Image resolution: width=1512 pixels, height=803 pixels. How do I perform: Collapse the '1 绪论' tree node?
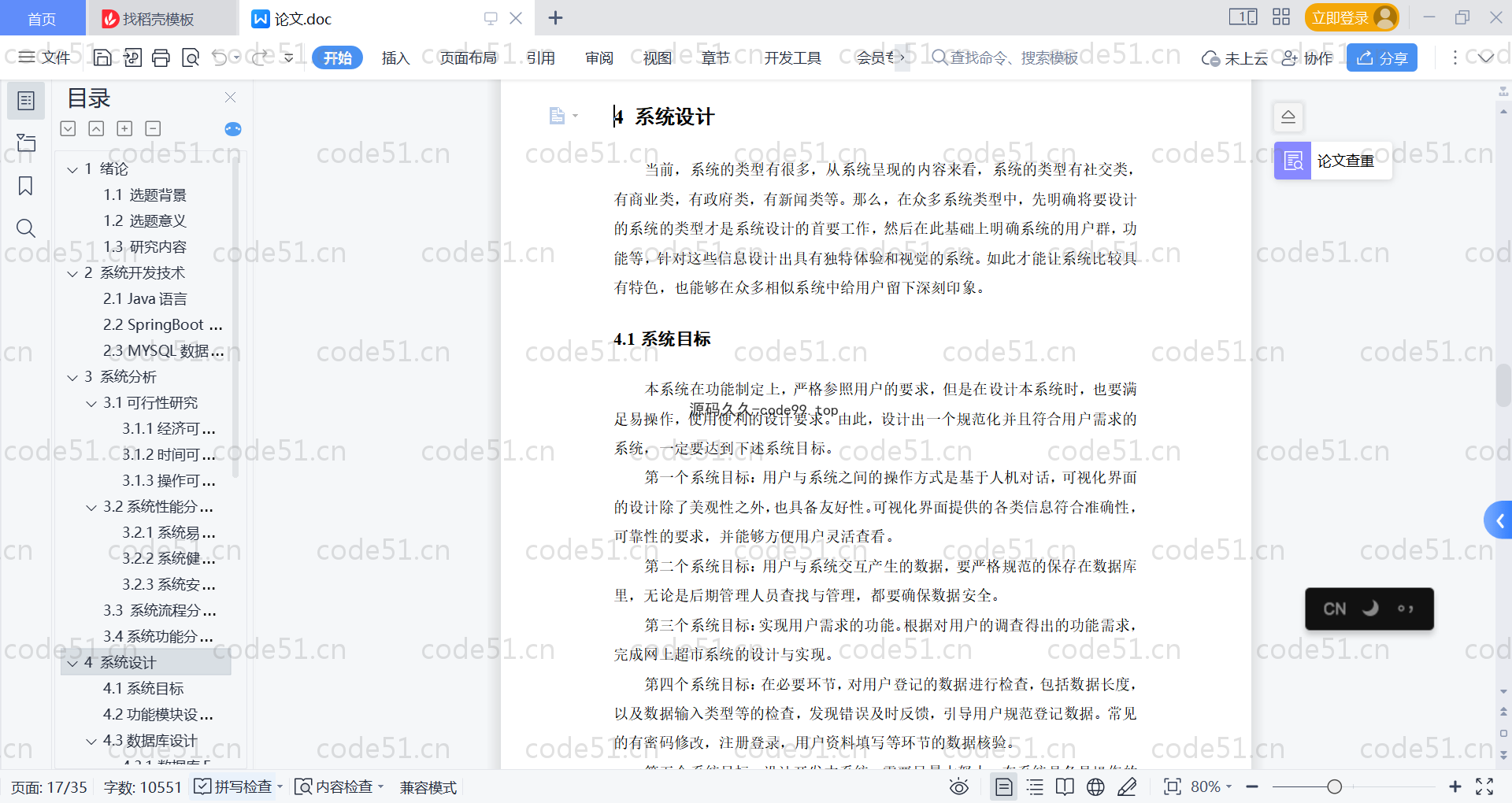[x=72, y=169]
